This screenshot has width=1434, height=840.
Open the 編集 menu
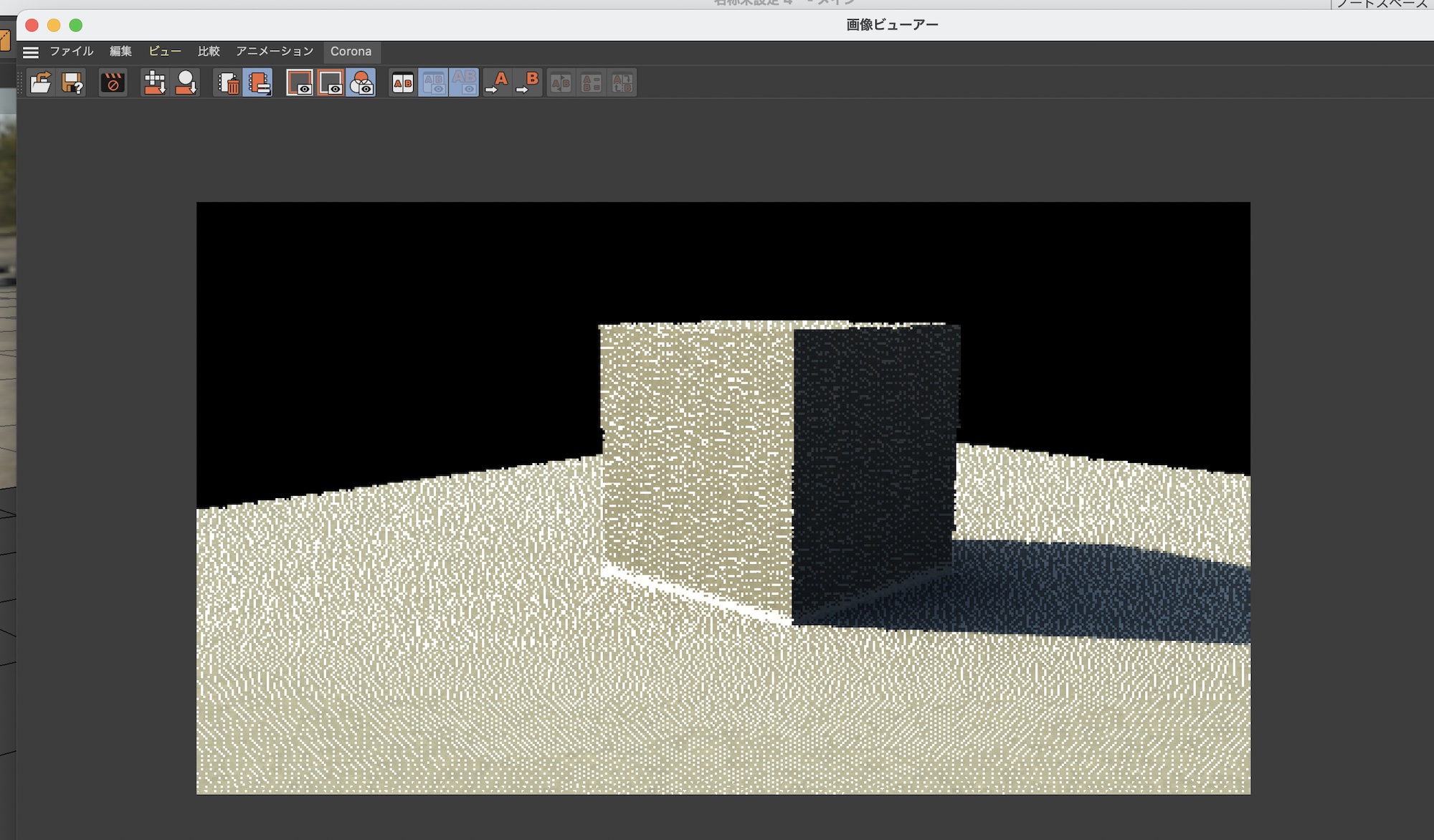point(120,52)
